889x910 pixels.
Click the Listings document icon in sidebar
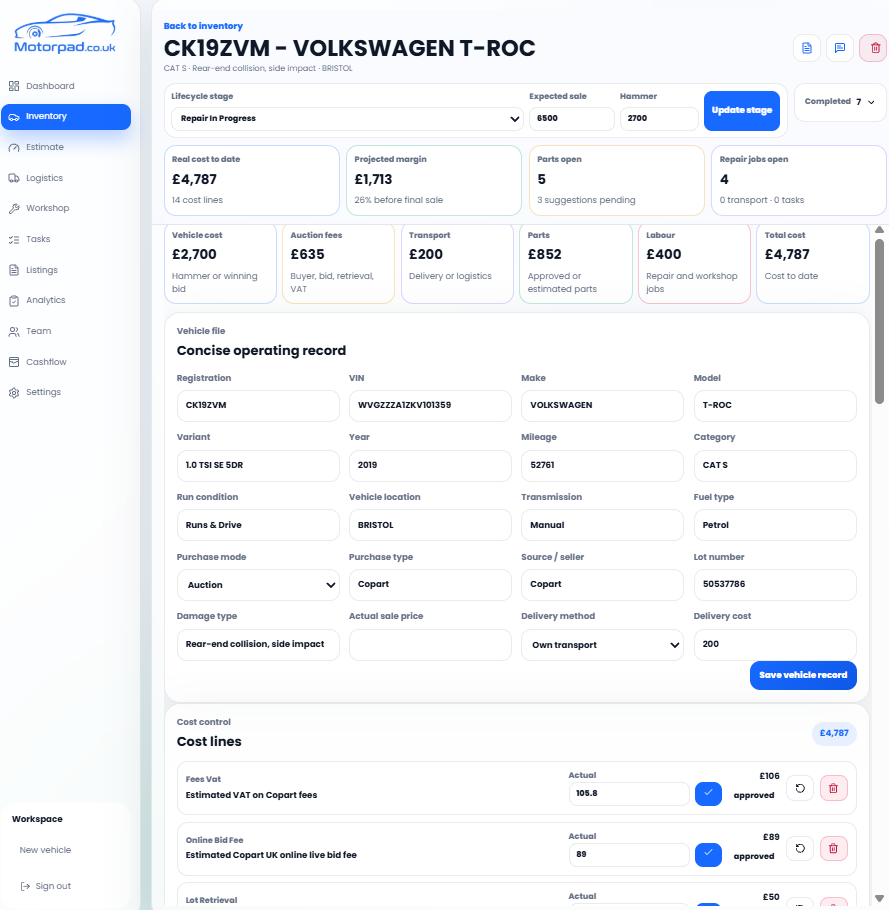click(x=14, y=270)
